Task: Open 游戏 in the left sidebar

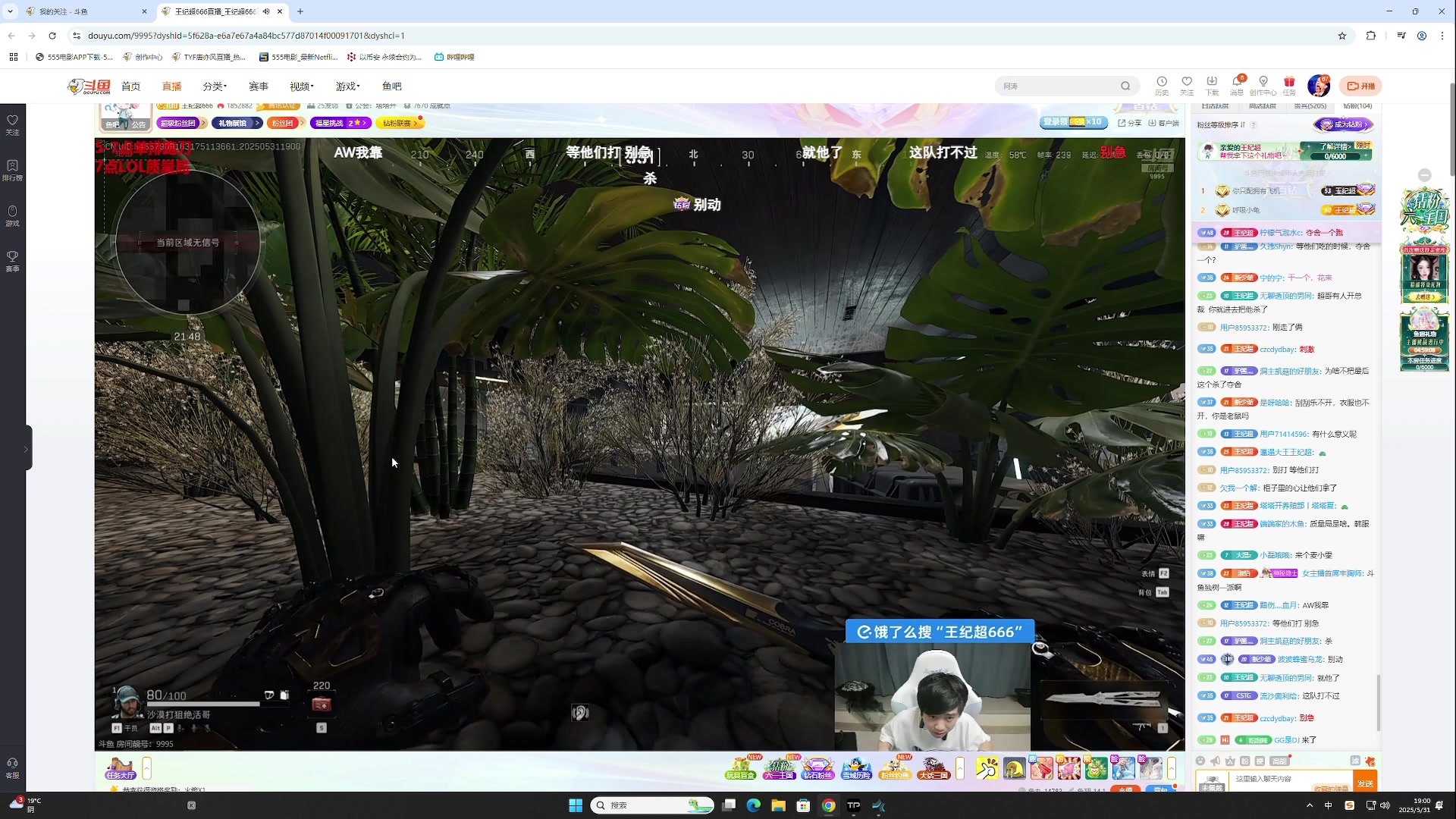Action: click(x=13, y=216)
